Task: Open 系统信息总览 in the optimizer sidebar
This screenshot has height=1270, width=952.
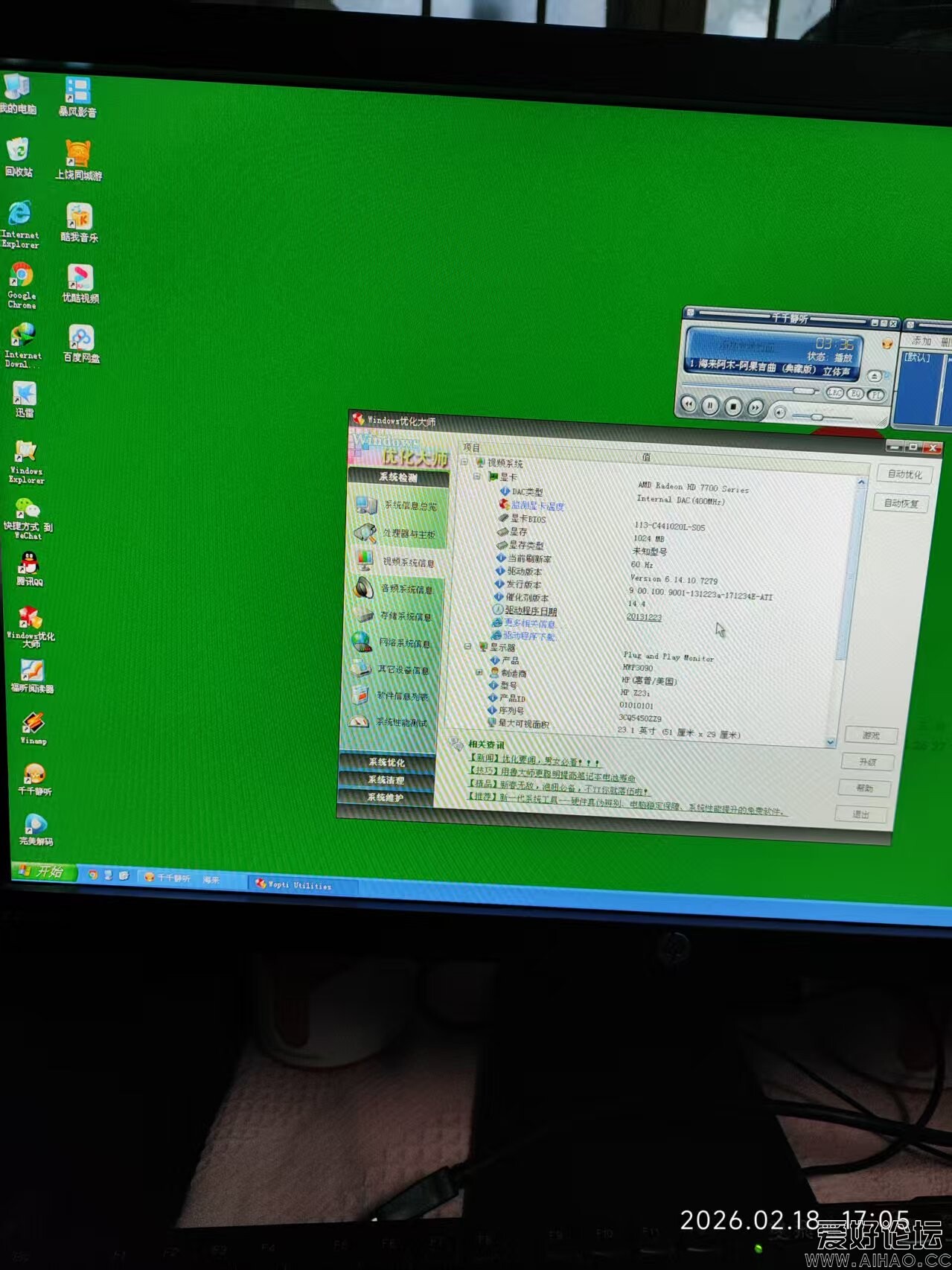Action: point(398,505)
